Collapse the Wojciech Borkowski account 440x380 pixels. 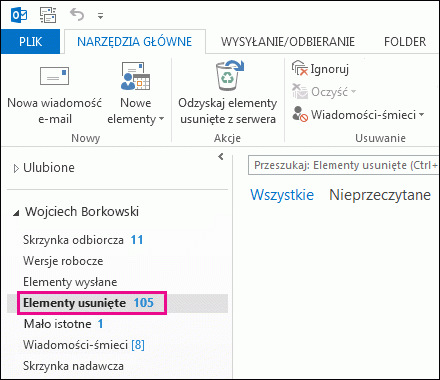pos(16,213)
